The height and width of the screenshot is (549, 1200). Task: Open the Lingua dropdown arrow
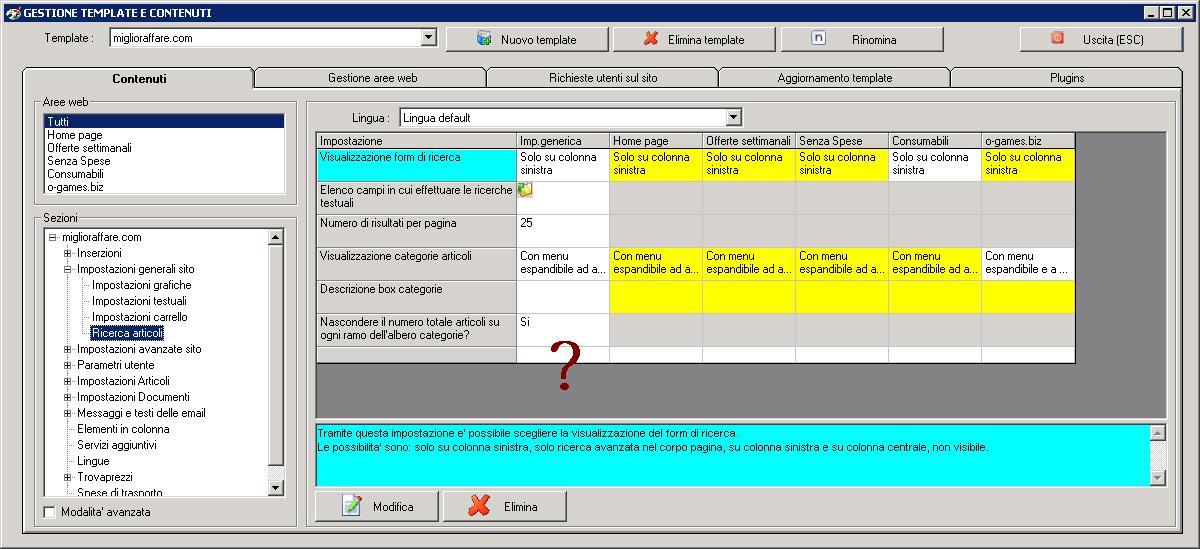point(733,117)
